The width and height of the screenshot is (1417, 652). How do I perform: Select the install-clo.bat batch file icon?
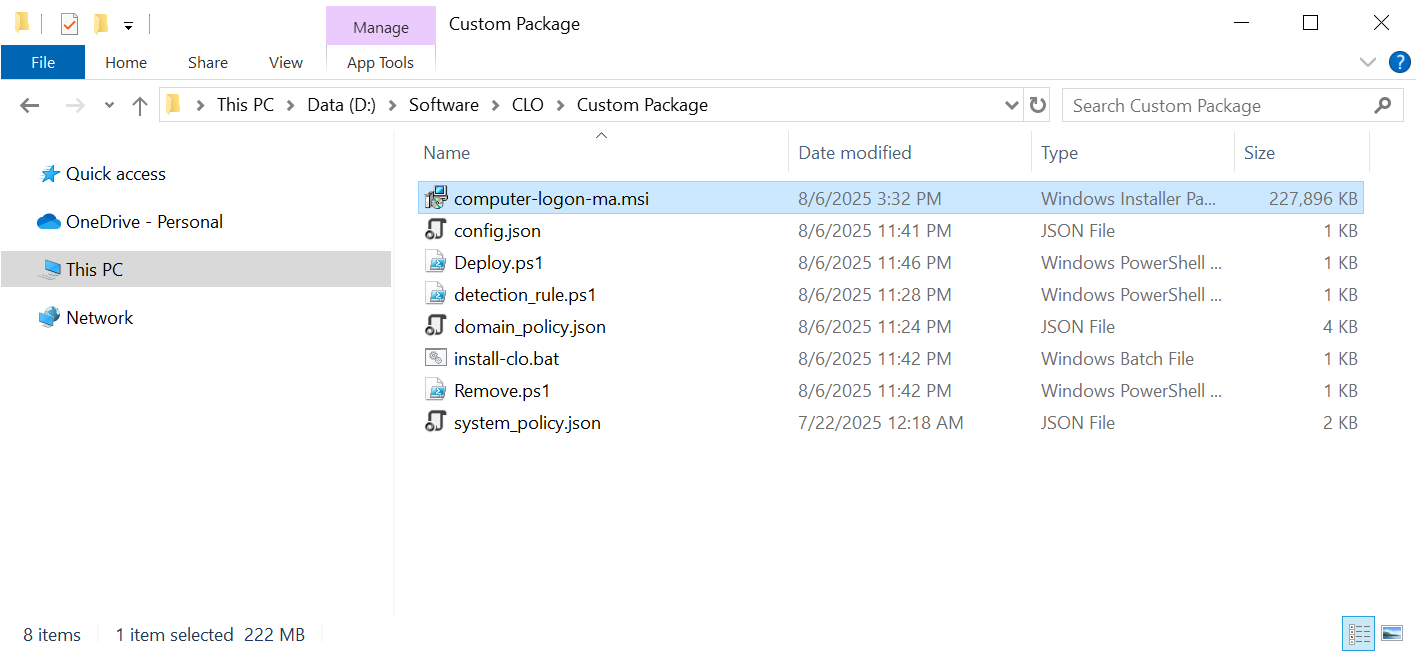[x=435, y=359]
